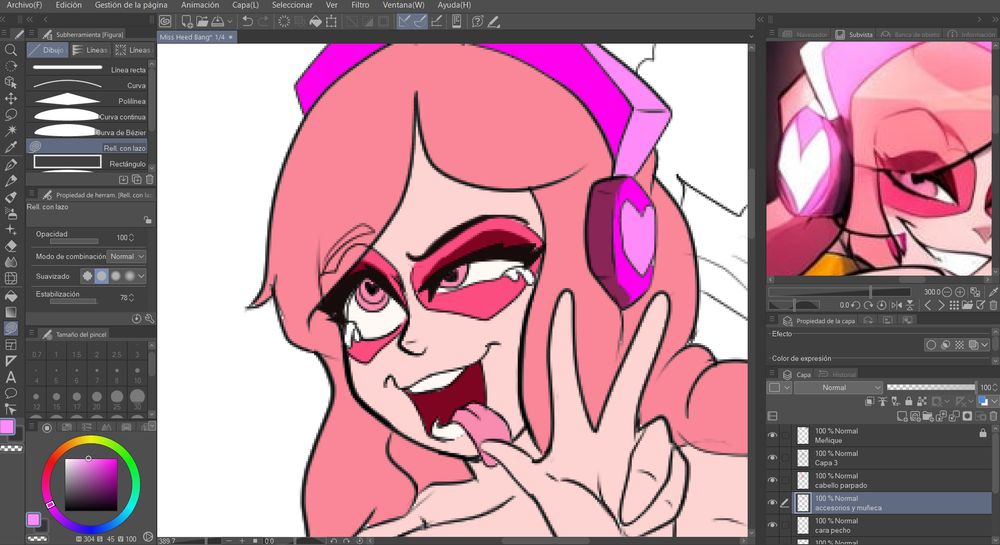The image size is (1000, 545).
Task: Open the layer color dropdown arrow
Action: pyautogui.click(x=994, y=402)
